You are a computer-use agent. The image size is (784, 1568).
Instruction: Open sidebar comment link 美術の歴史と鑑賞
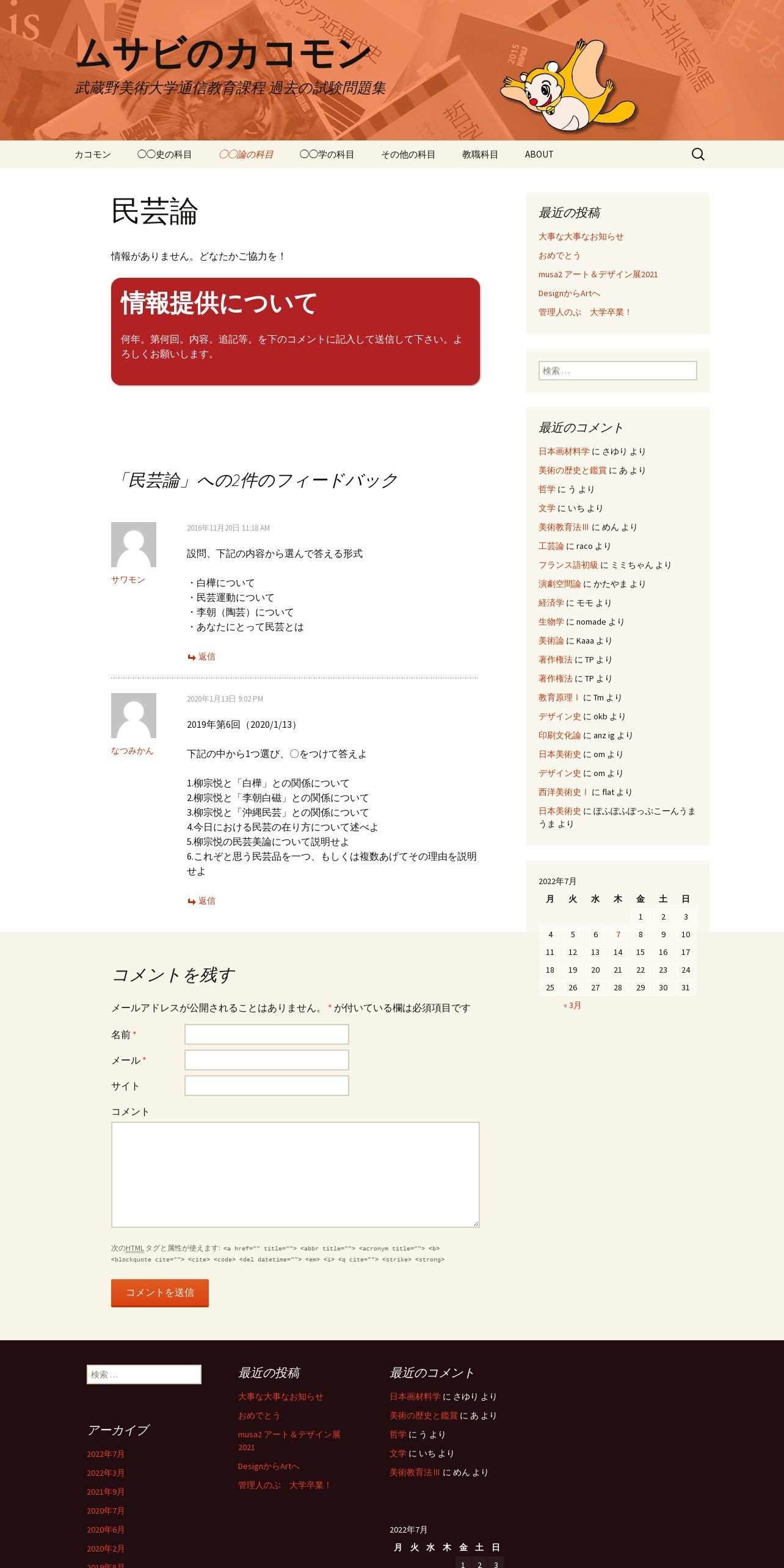click(x=572, y=471)
